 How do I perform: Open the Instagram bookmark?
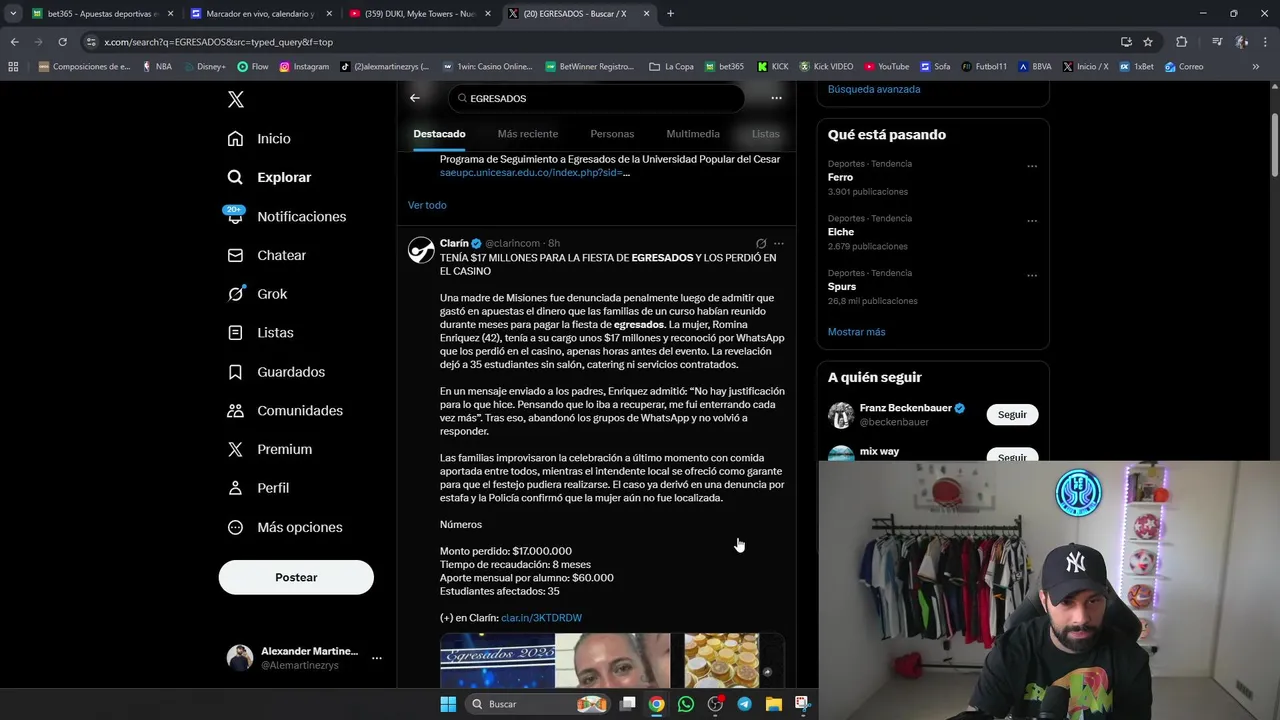pyautogui.click(x=304, y=67)
